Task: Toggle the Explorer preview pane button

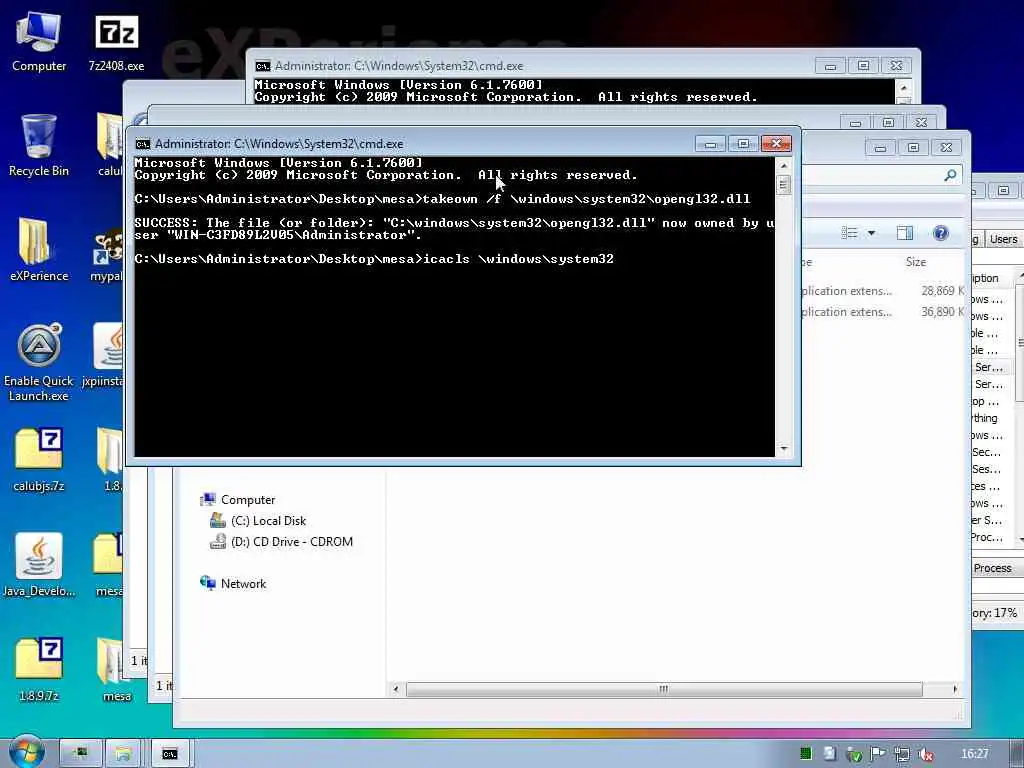Action: tap(904, 233)
